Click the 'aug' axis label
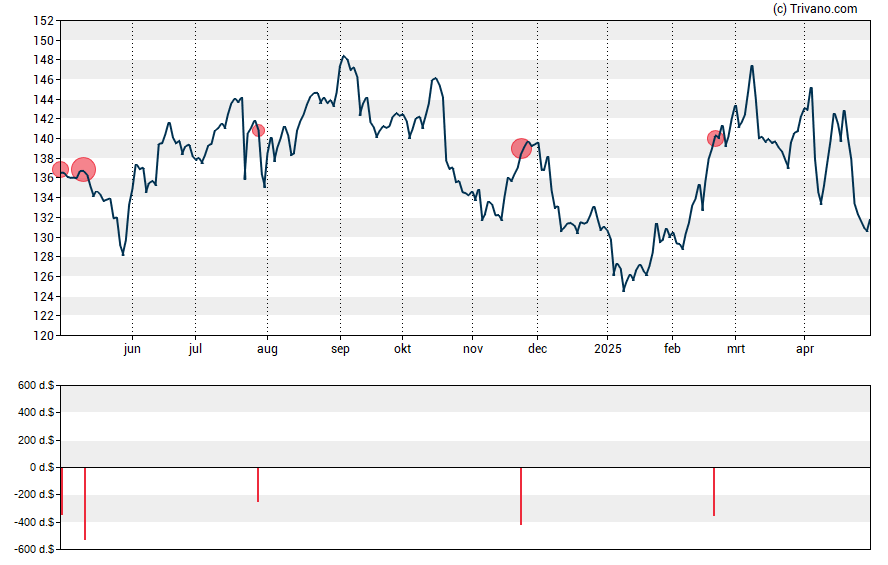The height and width of the screenshot is (565, 888). pos(267,349)
